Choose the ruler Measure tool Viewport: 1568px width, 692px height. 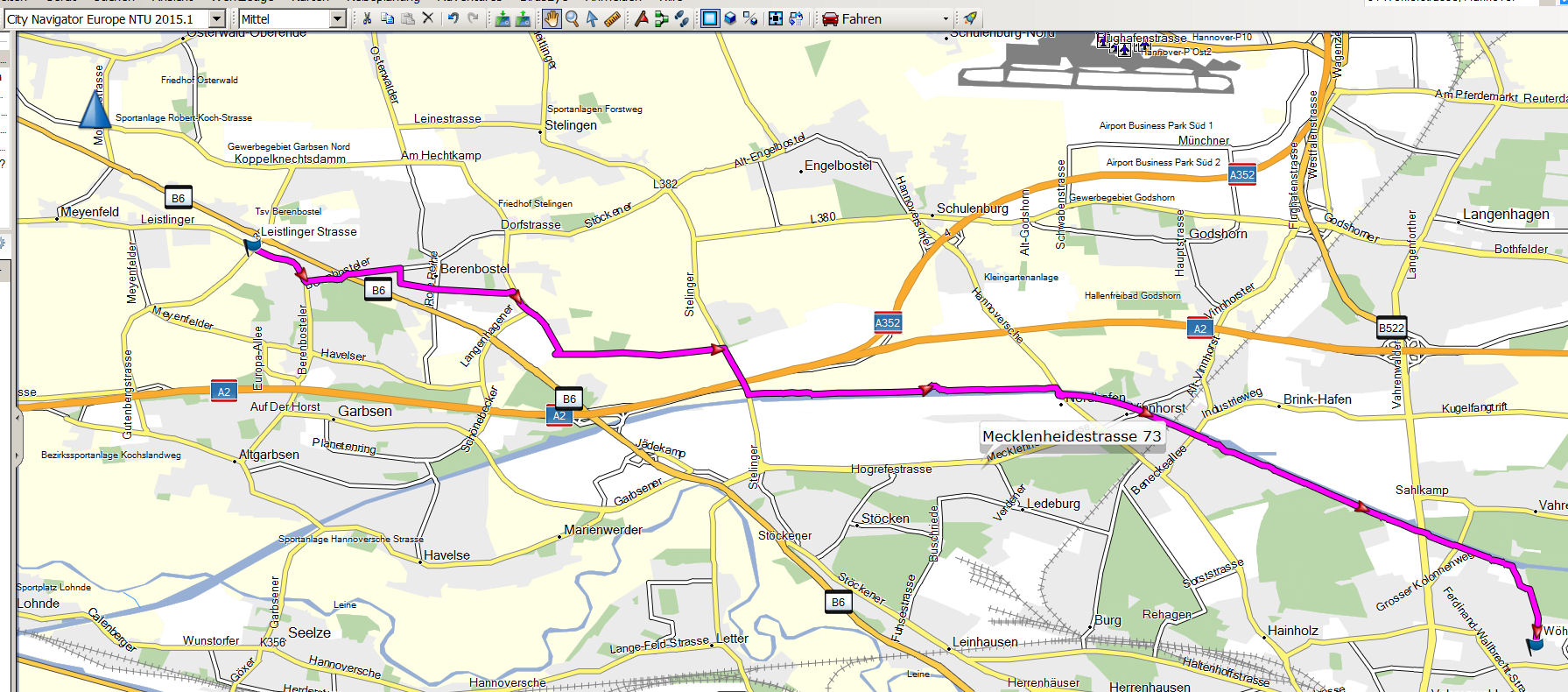pos(612,18)
